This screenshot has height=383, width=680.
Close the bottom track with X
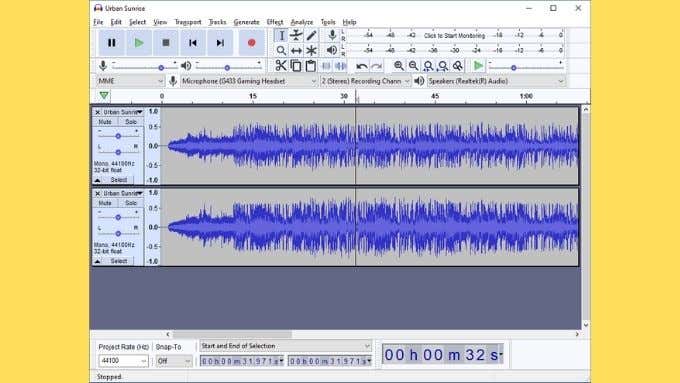point(98,193)
